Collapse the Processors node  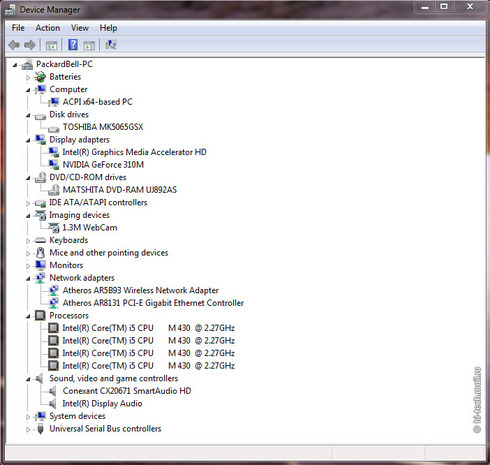coord(28,316)
